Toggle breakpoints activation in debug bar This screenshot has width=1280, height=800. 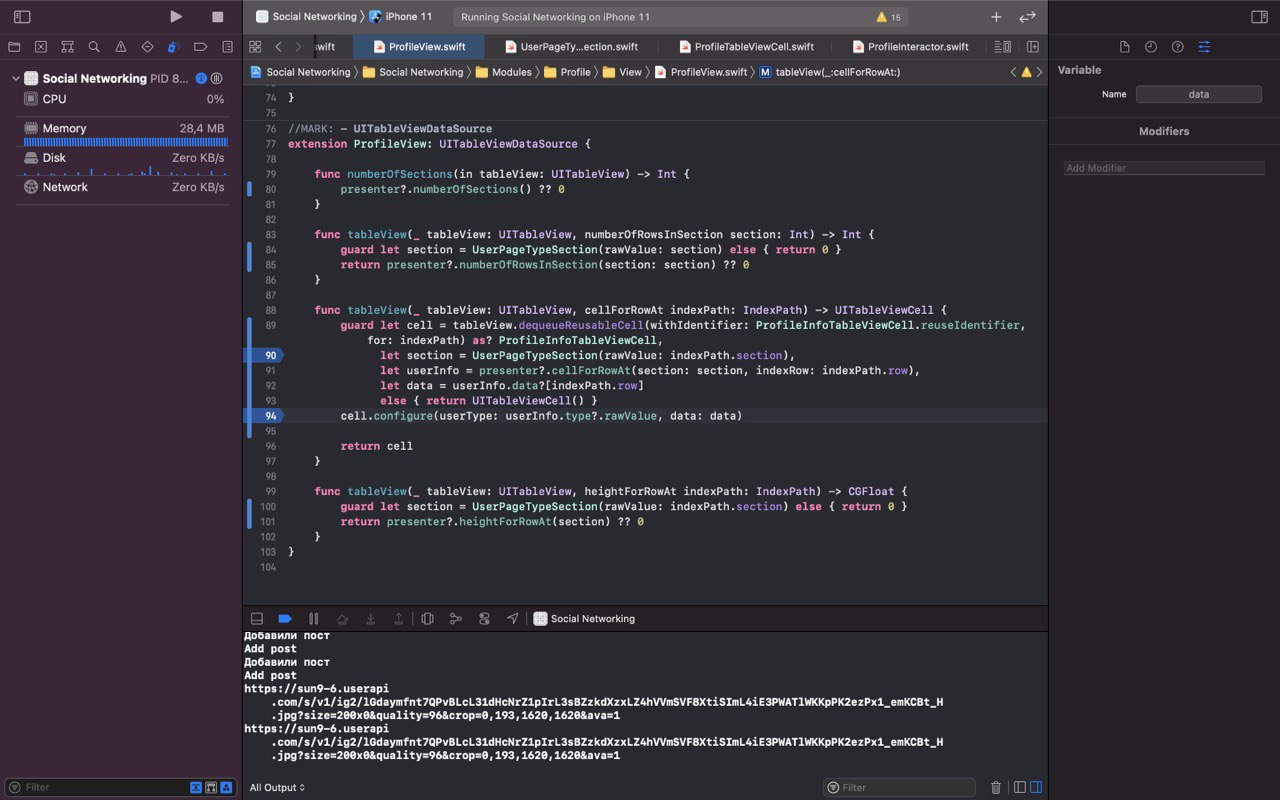285,619
